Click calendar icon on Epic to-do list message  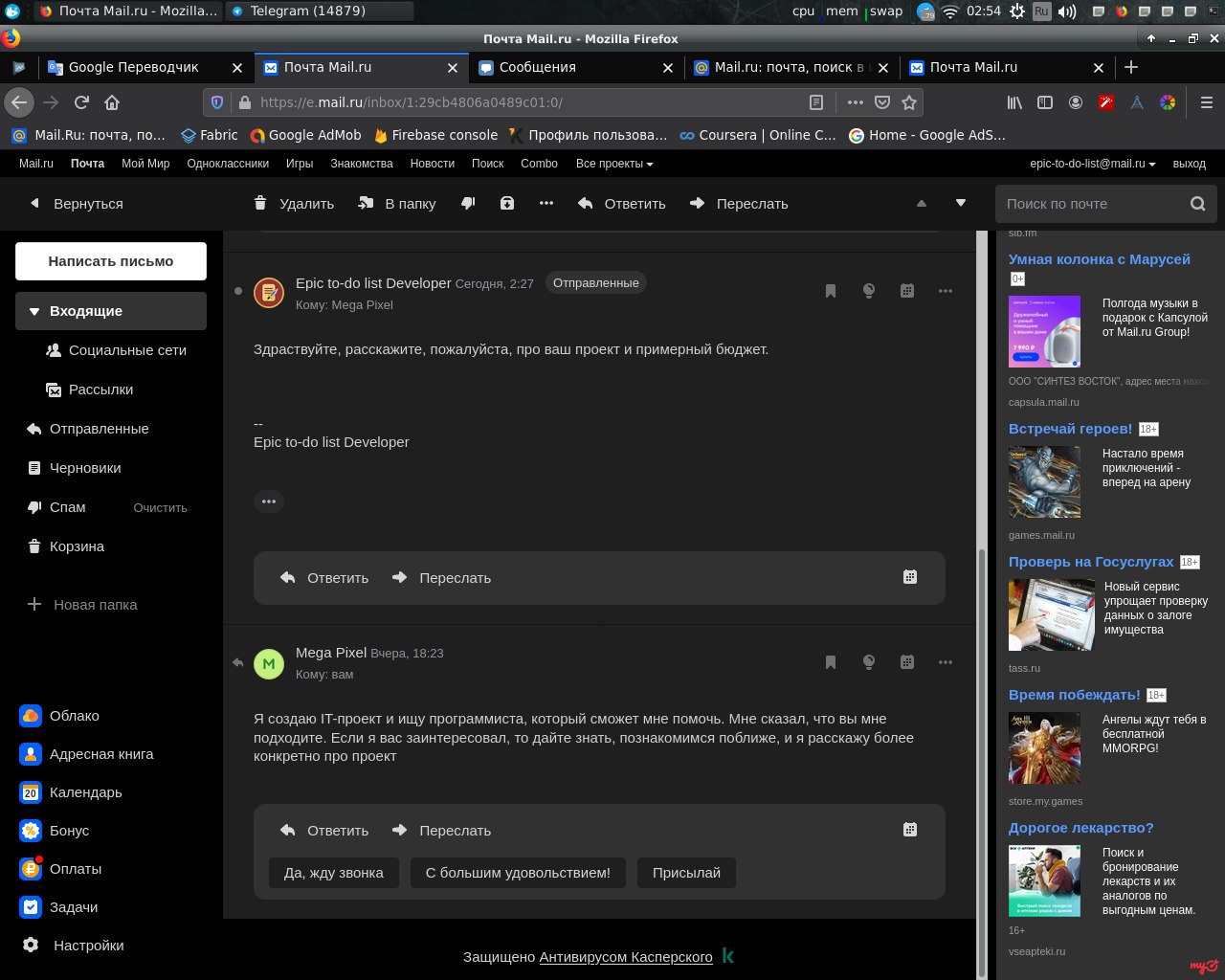coord(907,291)
